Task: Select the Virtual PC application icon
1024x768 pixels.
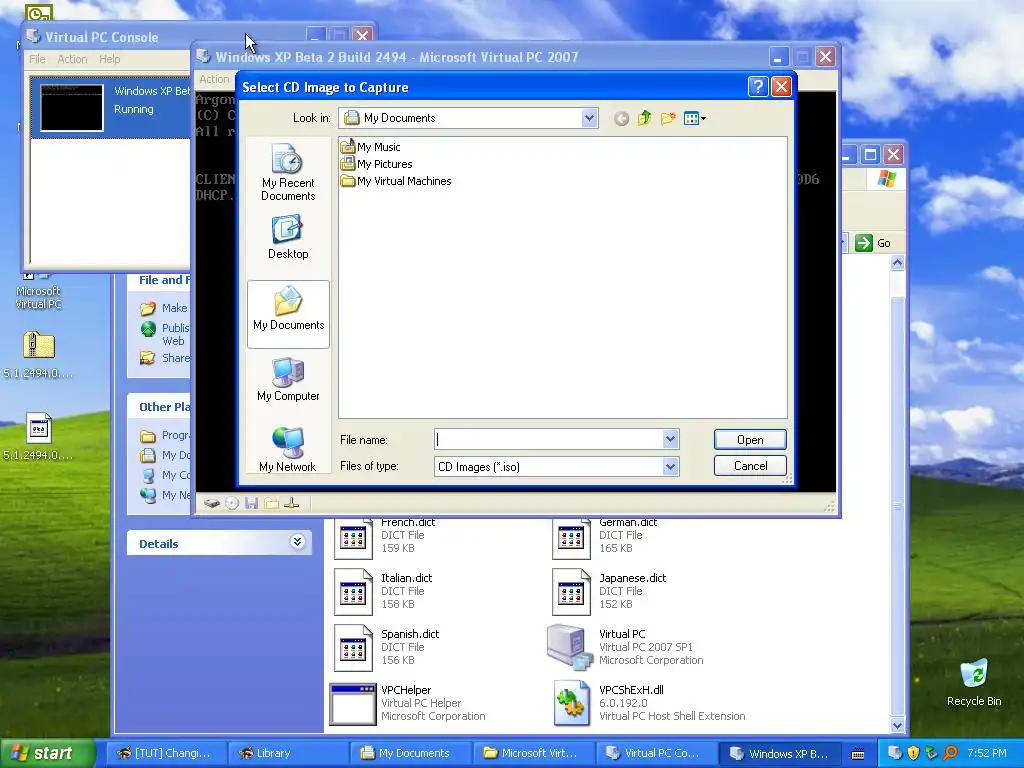Action: (569, 647)
